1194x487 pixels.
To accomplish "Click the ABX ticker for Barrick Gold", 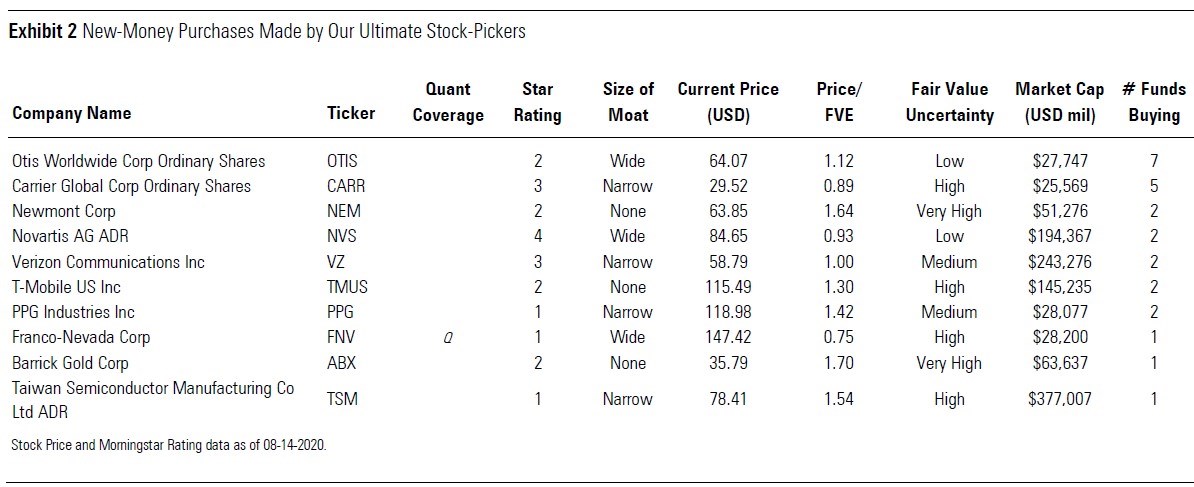I will click(x=341, y=363).
